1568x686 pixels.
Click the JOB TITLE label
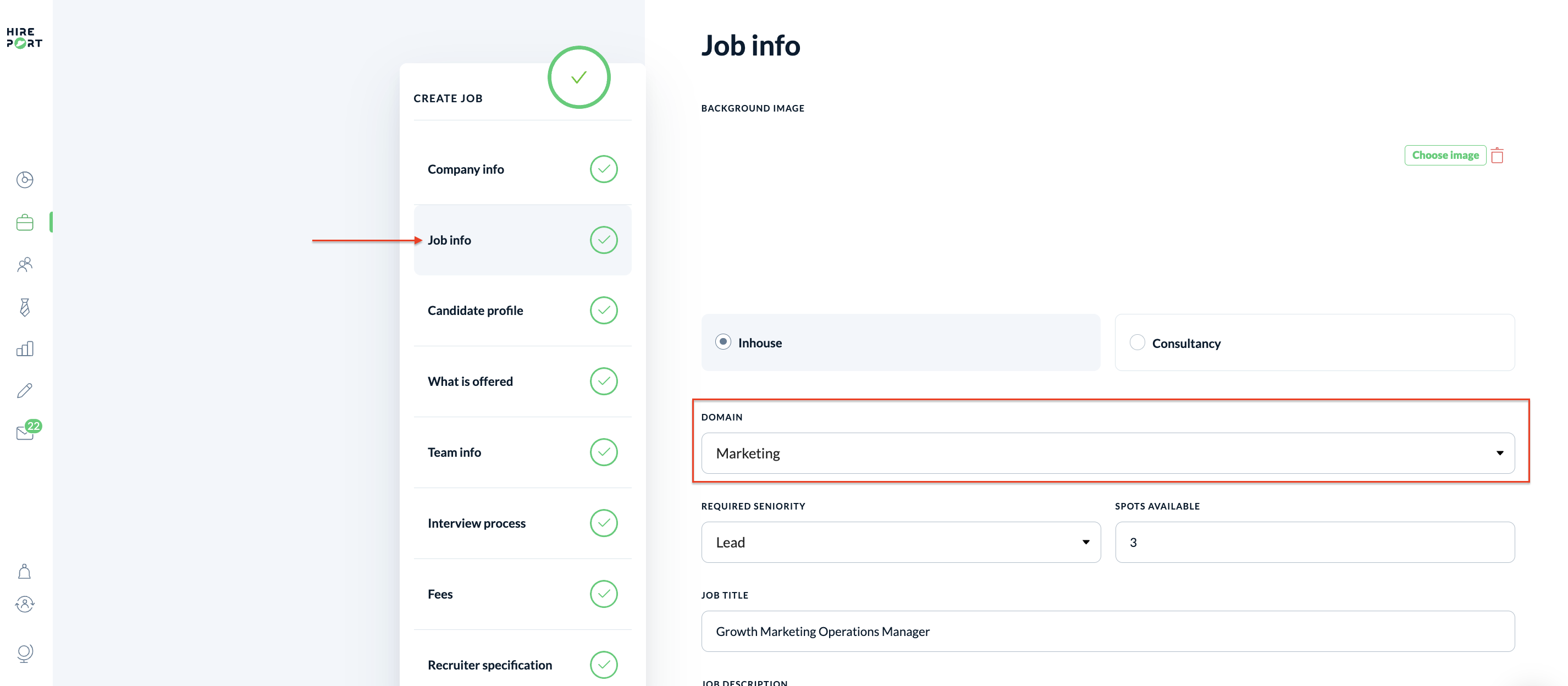tap(725, 595)
